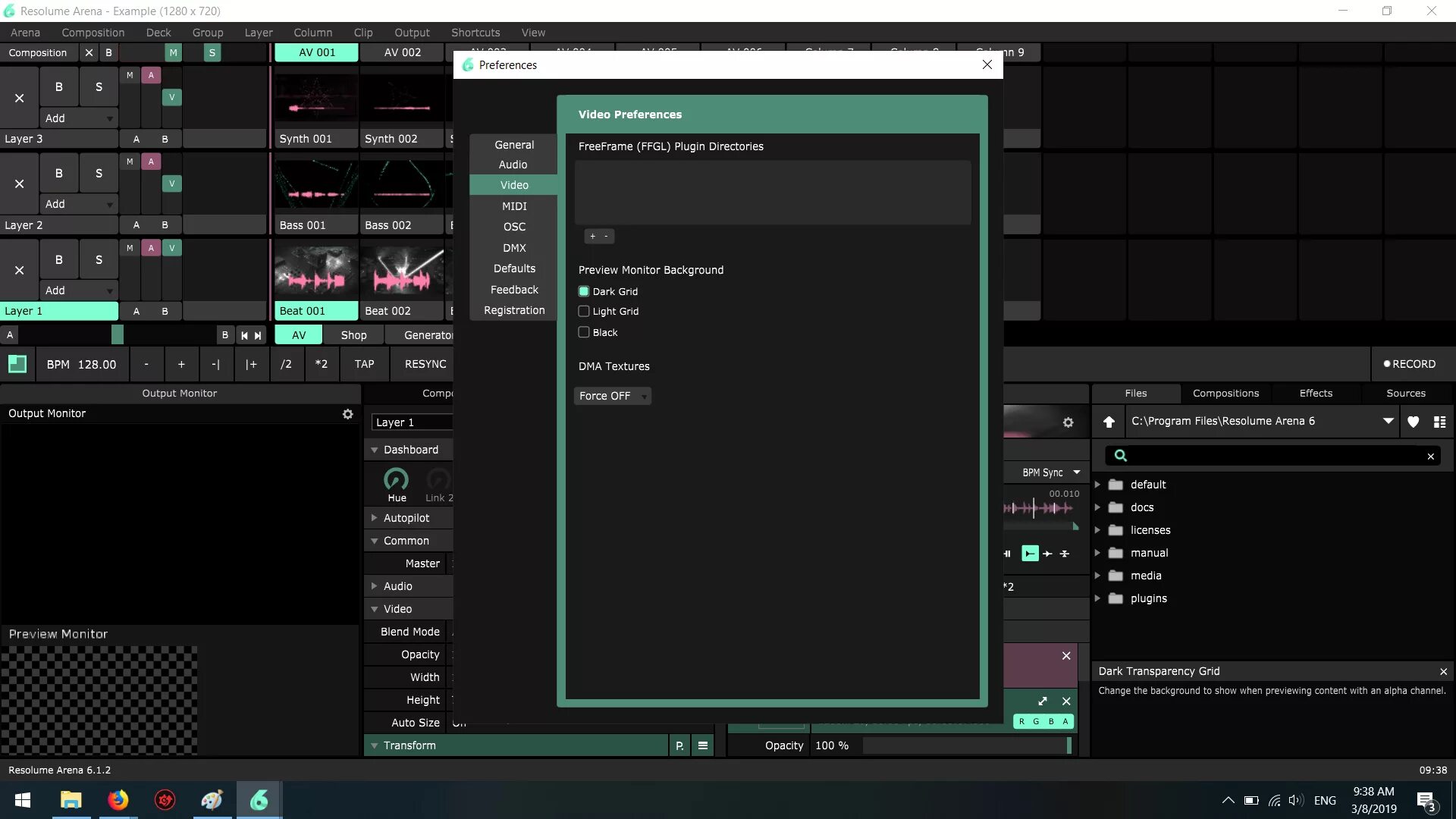Pause clip playback in clip panel
The width and height of the screenshot is (1456, 819).
tap(1008, 554)
